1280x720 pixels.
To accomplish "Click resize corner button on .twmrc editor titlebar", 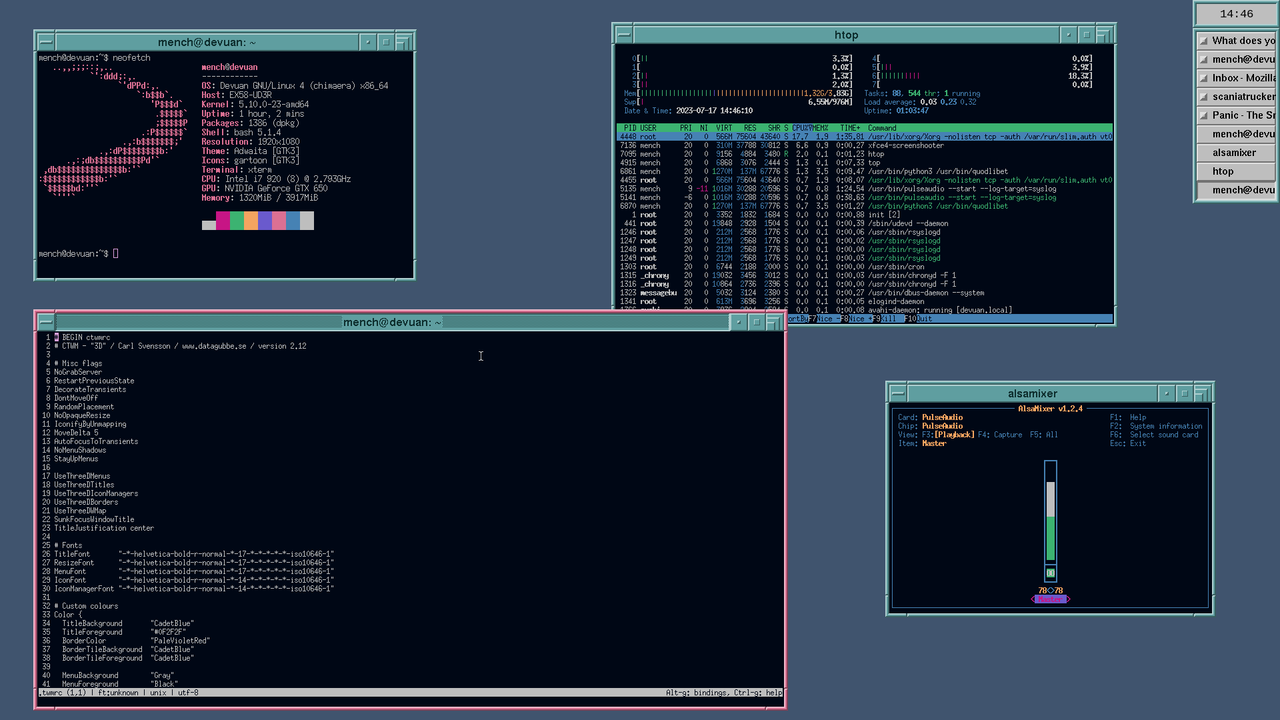I will tap(774, 322).
